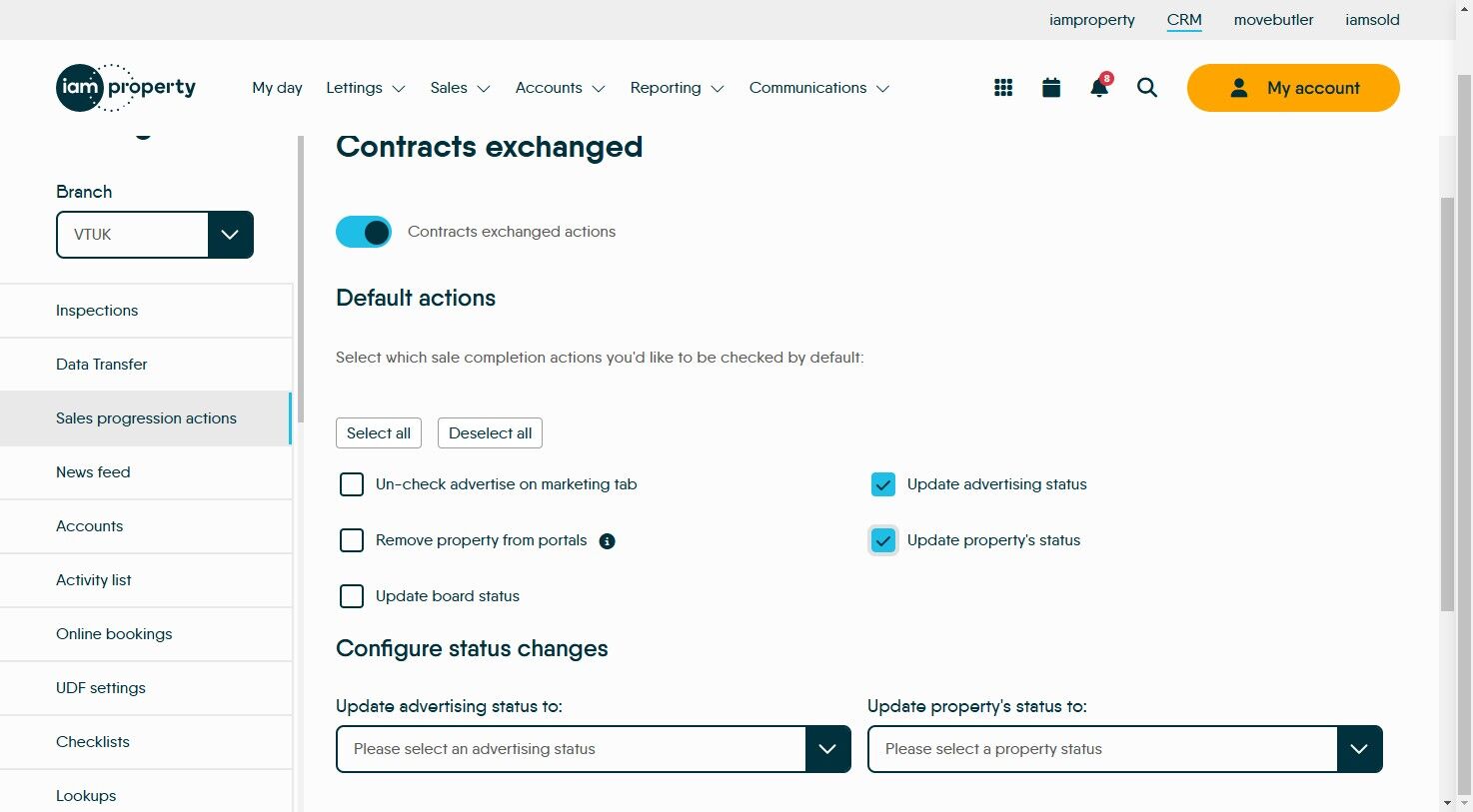Expand the Lettings menu
1473x812 pixels.
click(365, 88)
